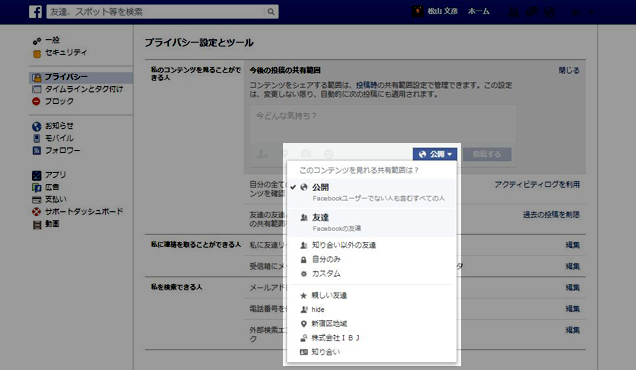Open the friend requests icon
Screen dimensions: 636x370
tap(514, 12)
